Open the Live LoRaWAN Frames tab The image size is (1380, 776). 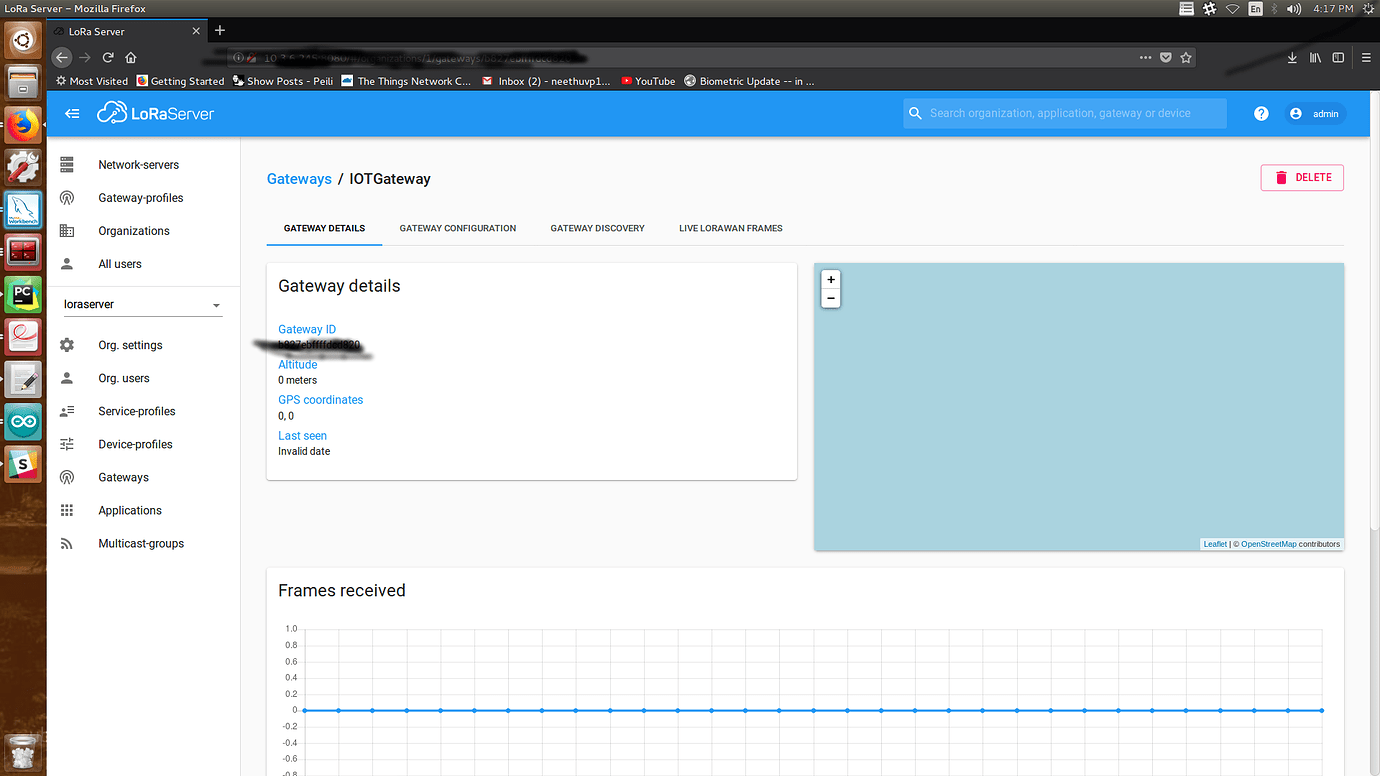click(x=730, y=228)
